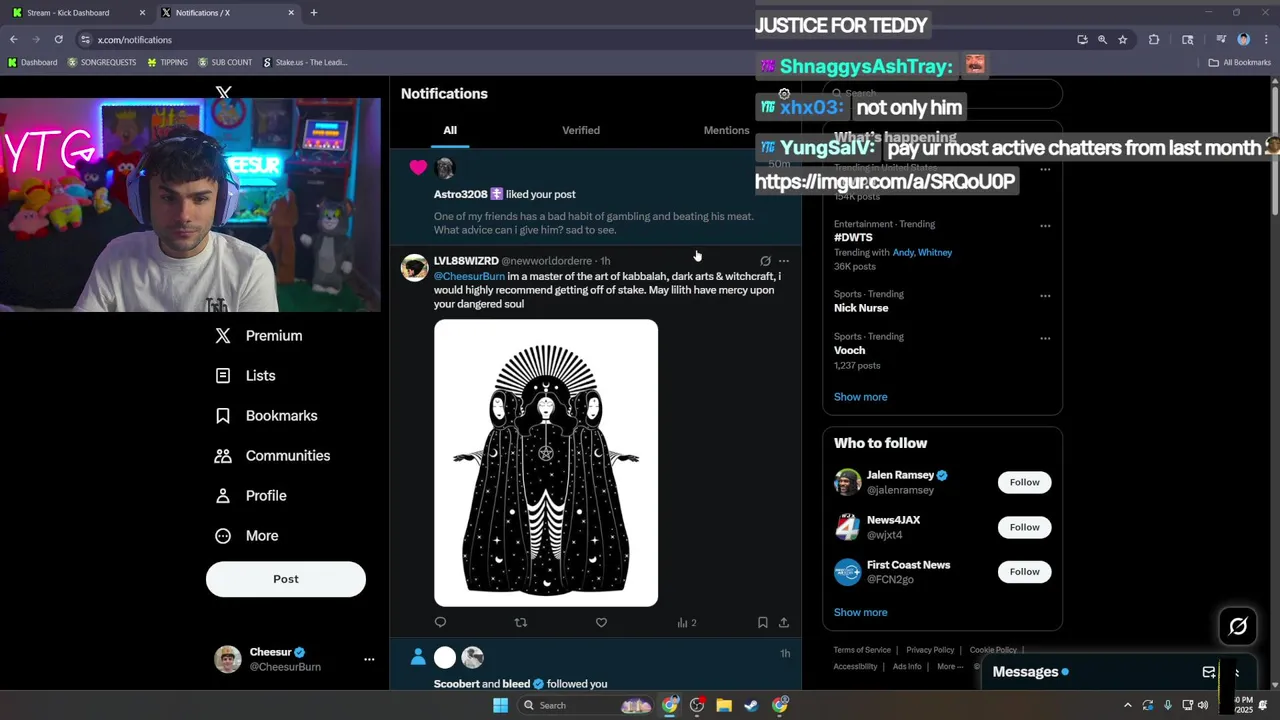Viewport: 1280px width, 720px height.
Task: Open the X Premium menu item
Action: (x=258, y=336)
